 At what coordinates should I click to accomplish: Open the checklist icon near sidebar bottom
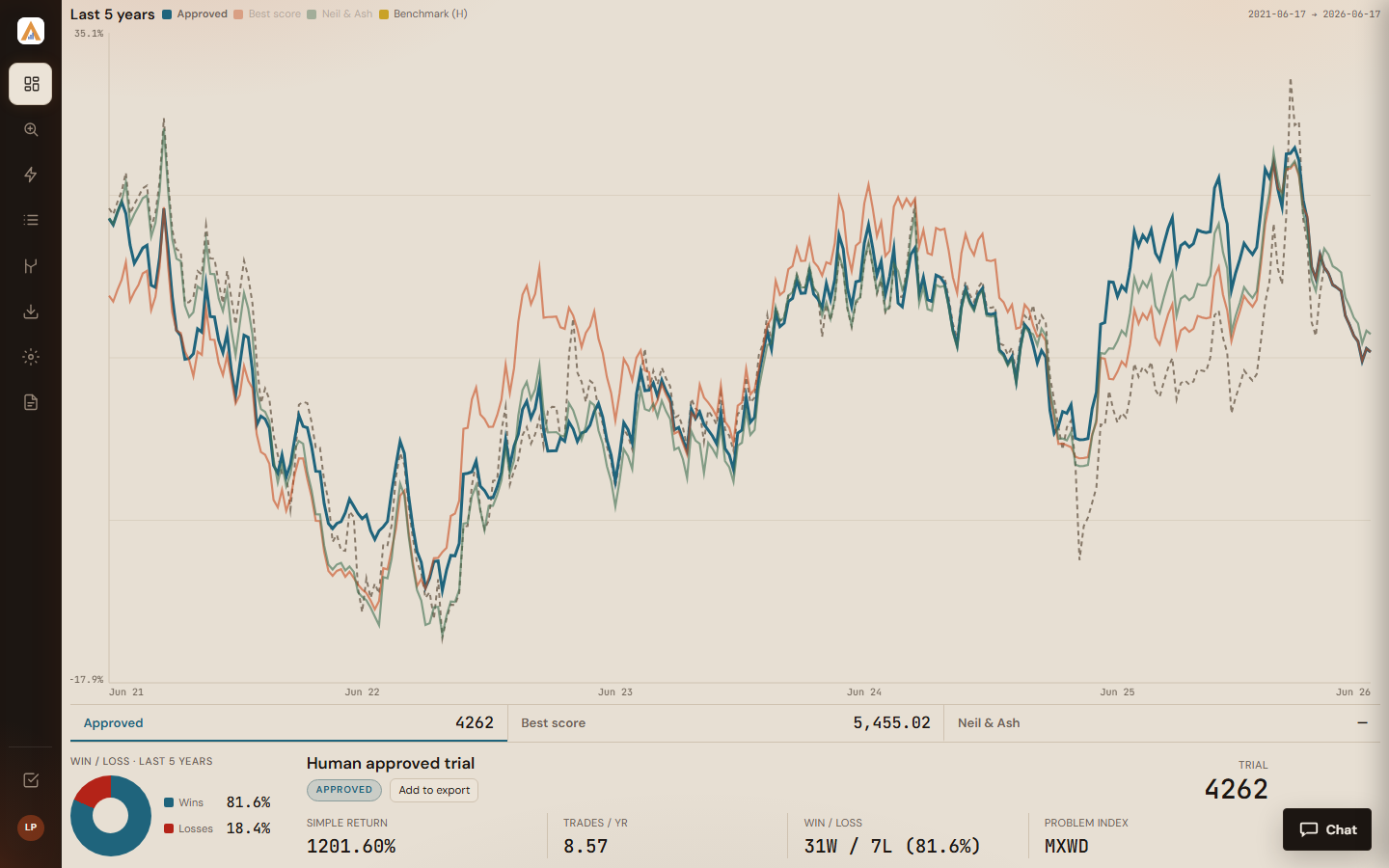[31, 780]
